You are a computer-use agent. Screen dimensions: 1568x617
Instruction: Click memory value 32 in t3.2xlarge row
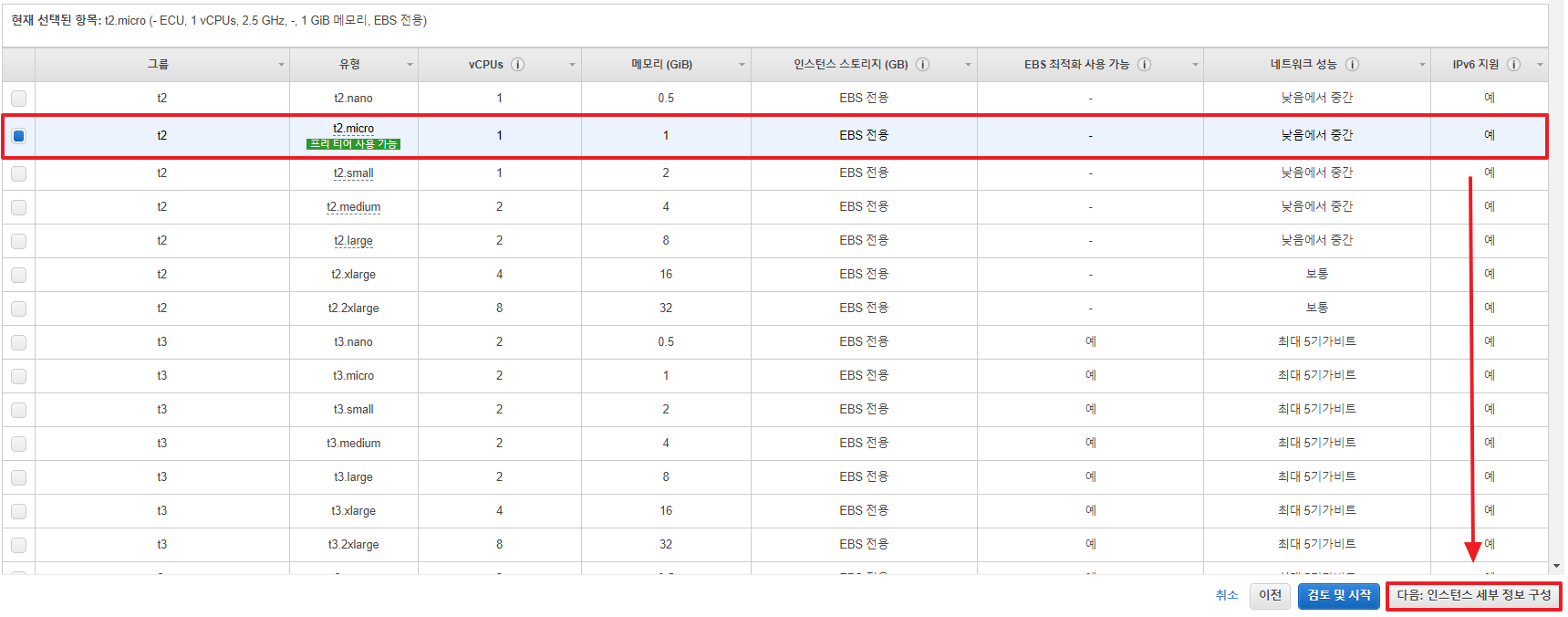pos(666,545)
